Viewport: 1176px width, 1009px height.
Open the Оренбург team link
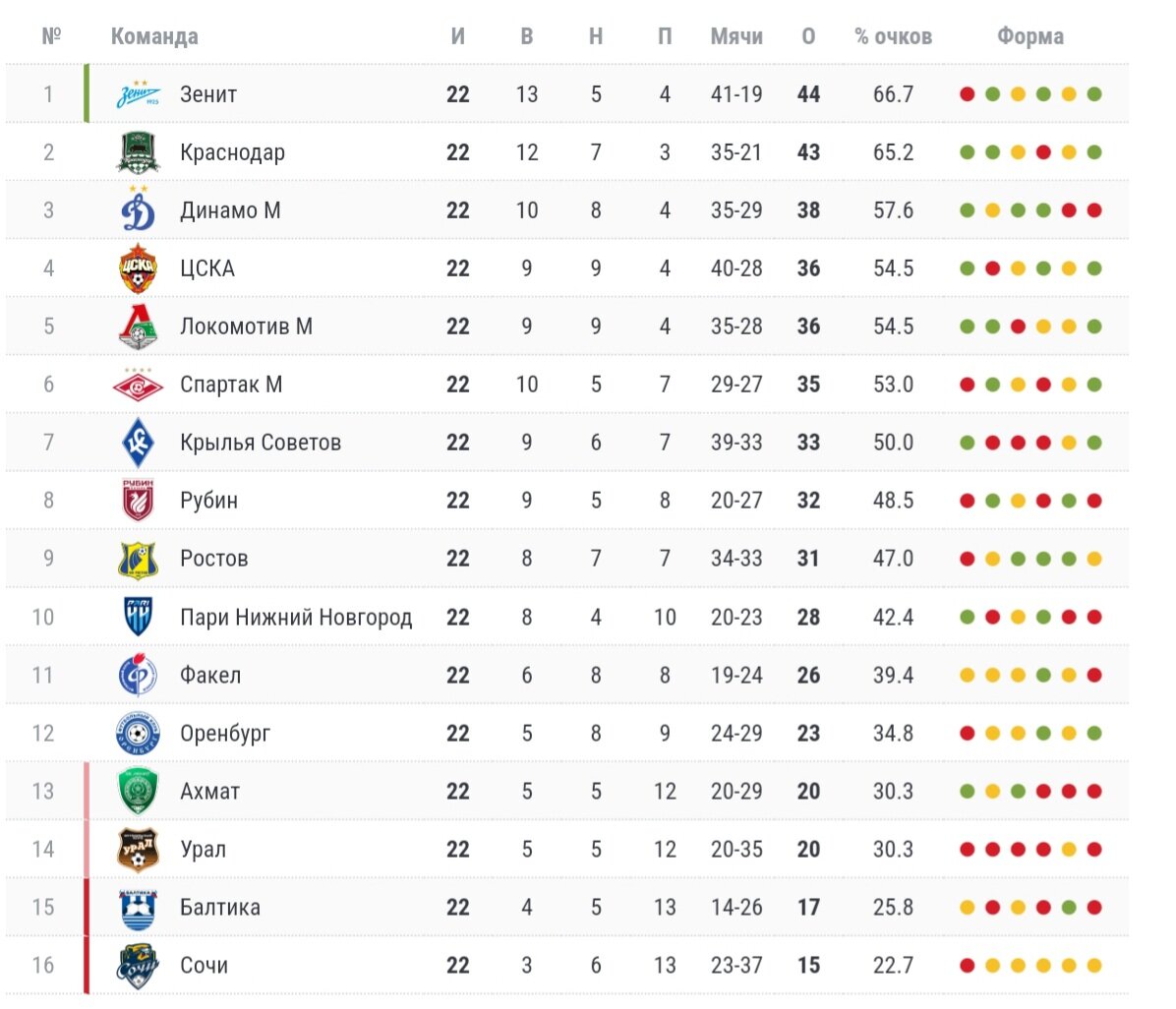225,734
